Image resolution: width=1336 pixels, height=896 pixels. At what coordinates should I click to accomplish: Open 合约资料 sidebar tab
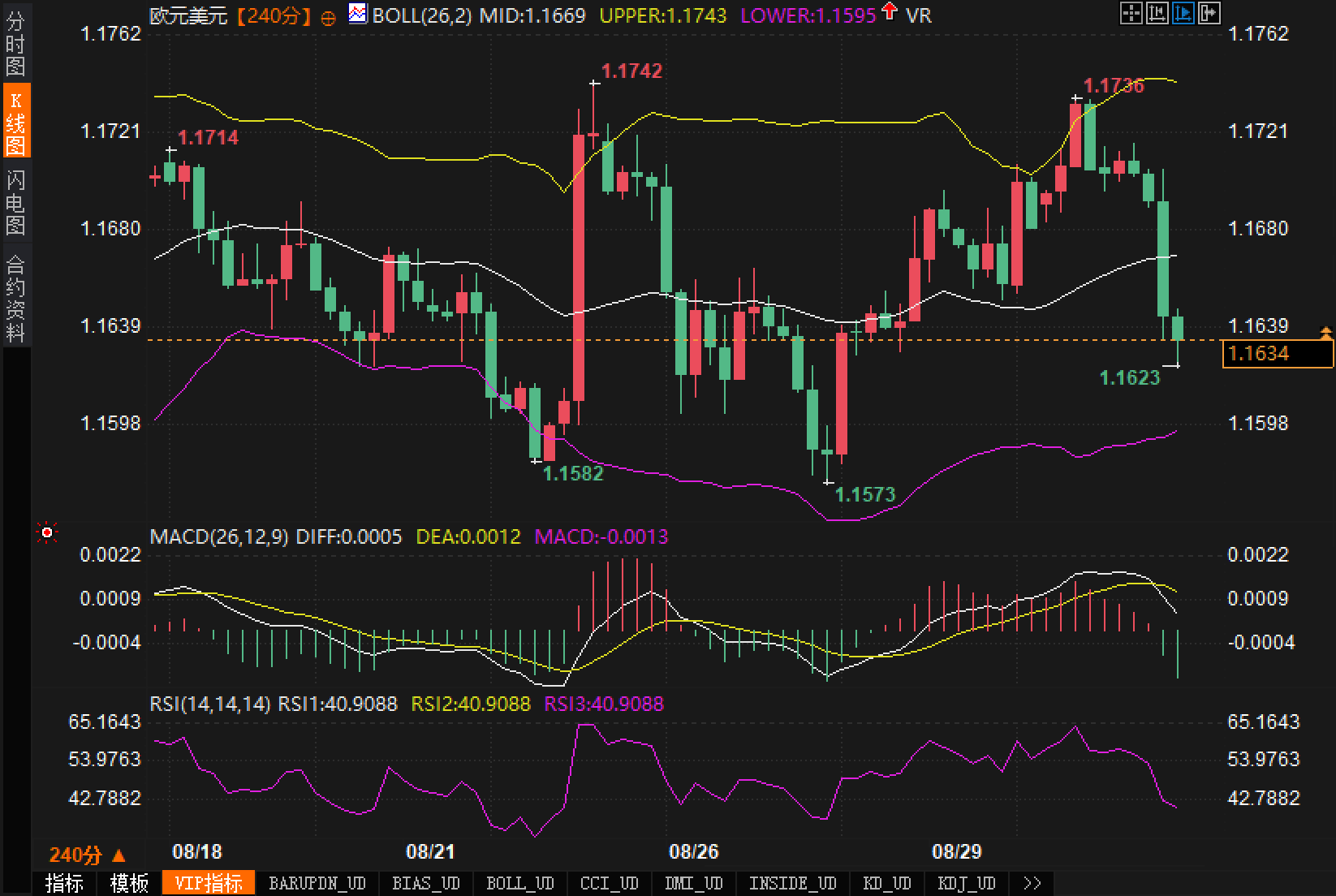tap(15, 298)
